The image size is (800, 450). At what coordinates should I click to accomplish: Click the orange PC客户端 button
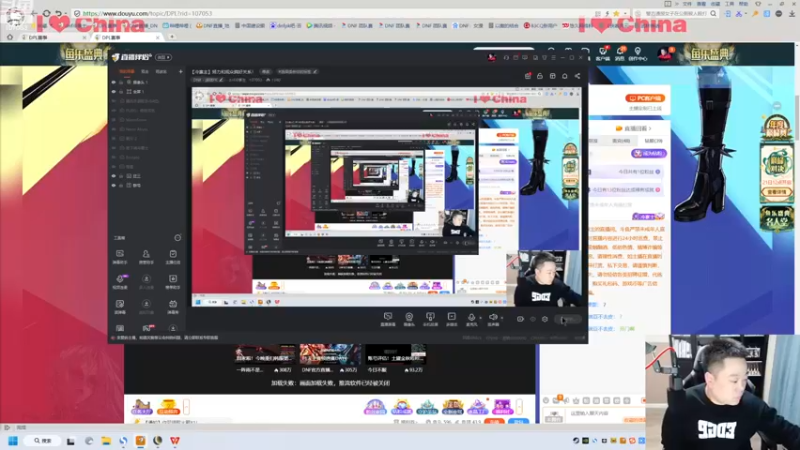[x=645, y=98]
